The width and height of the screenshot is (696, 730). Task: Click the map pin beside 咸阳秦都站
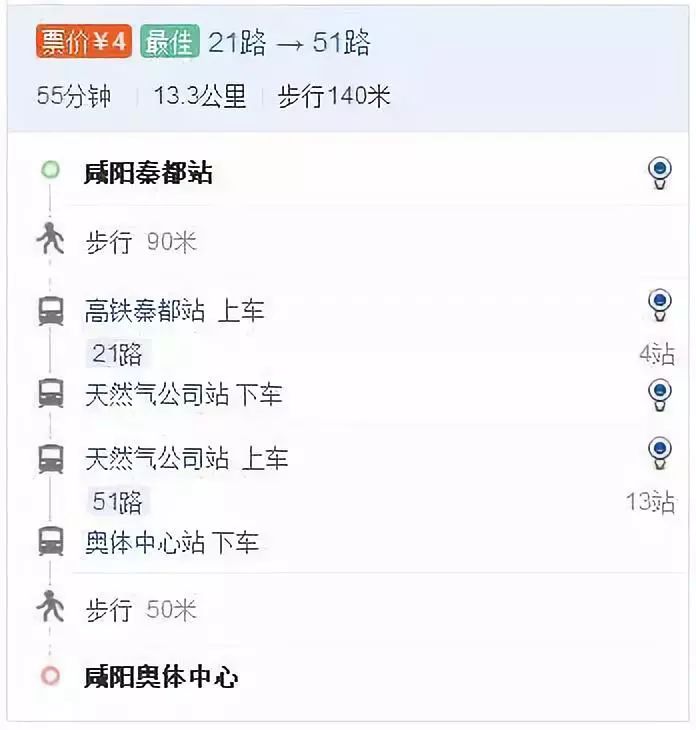[660, 173]
